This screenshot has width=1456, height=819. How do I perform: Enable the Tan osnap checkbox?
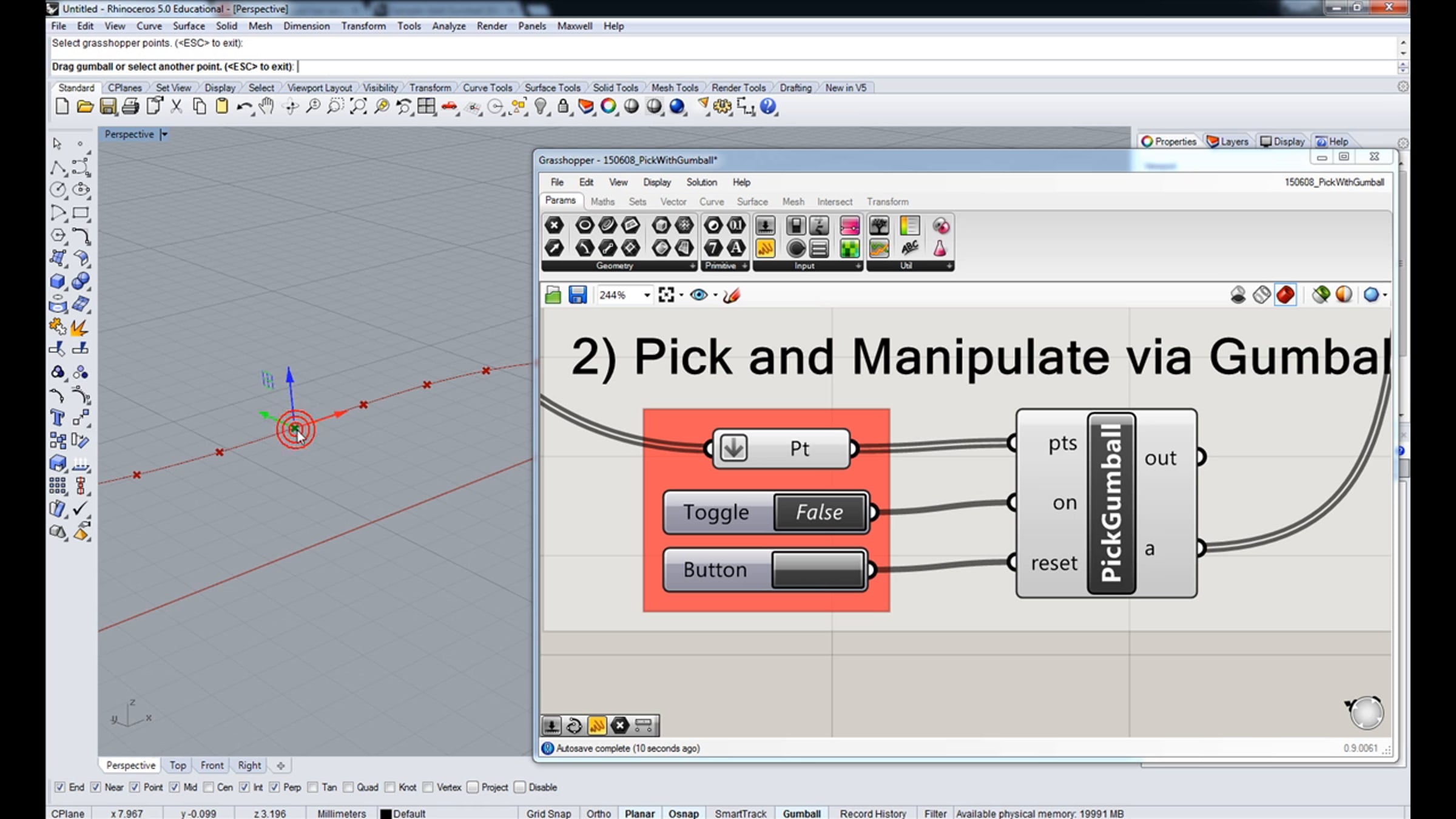pyautogui.click(x=313, y=787)
